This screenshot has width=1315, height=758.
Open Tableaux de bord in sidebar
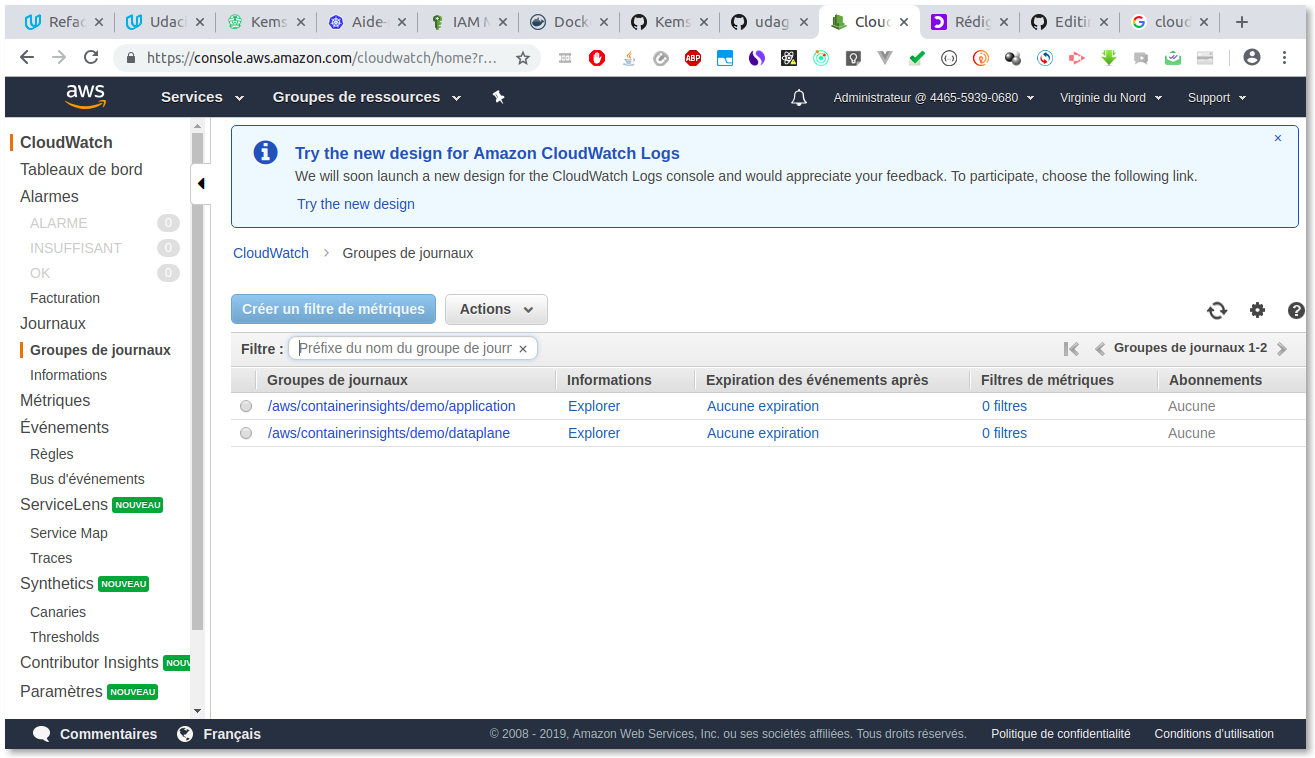tap(81, 169)
